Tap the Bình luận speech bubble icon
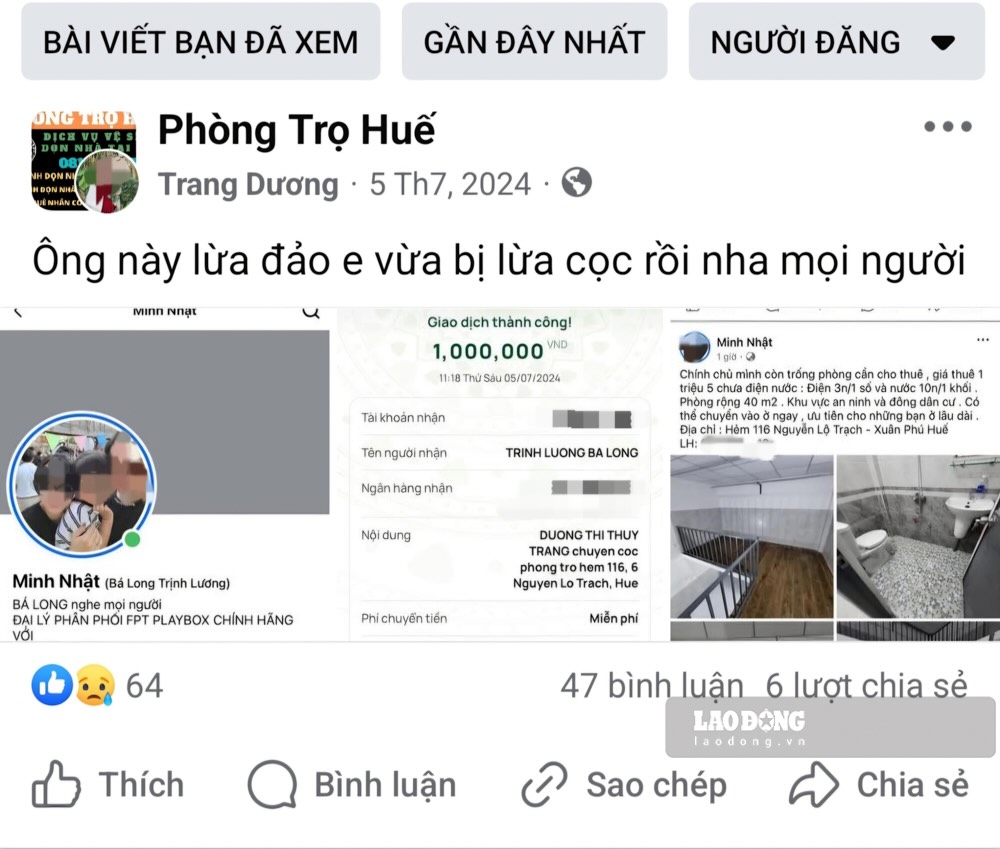The image size is (1000, 849). click(x=272, y=784)
